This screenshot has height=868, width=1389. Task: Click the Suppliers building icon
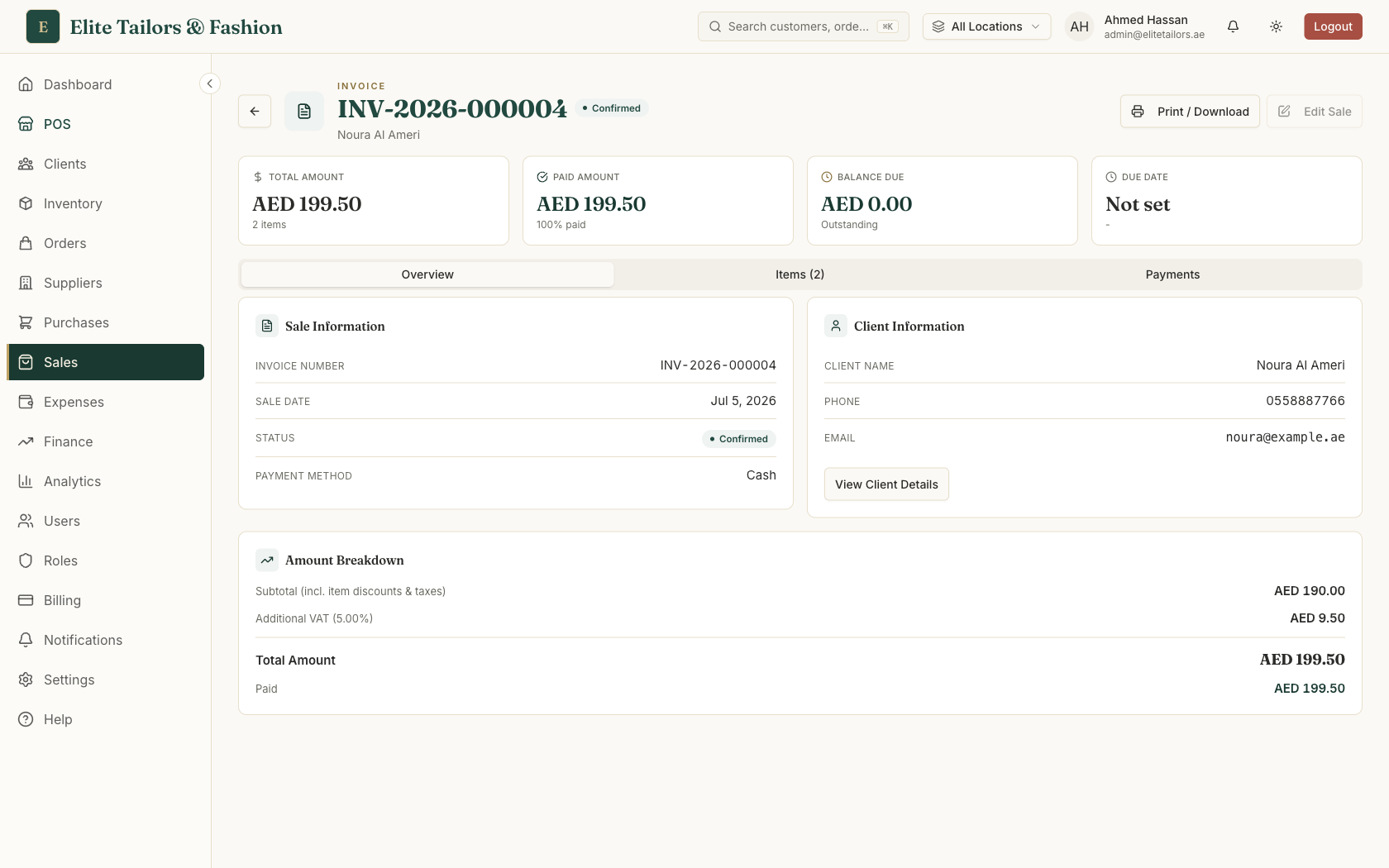[x=26, y=283]
